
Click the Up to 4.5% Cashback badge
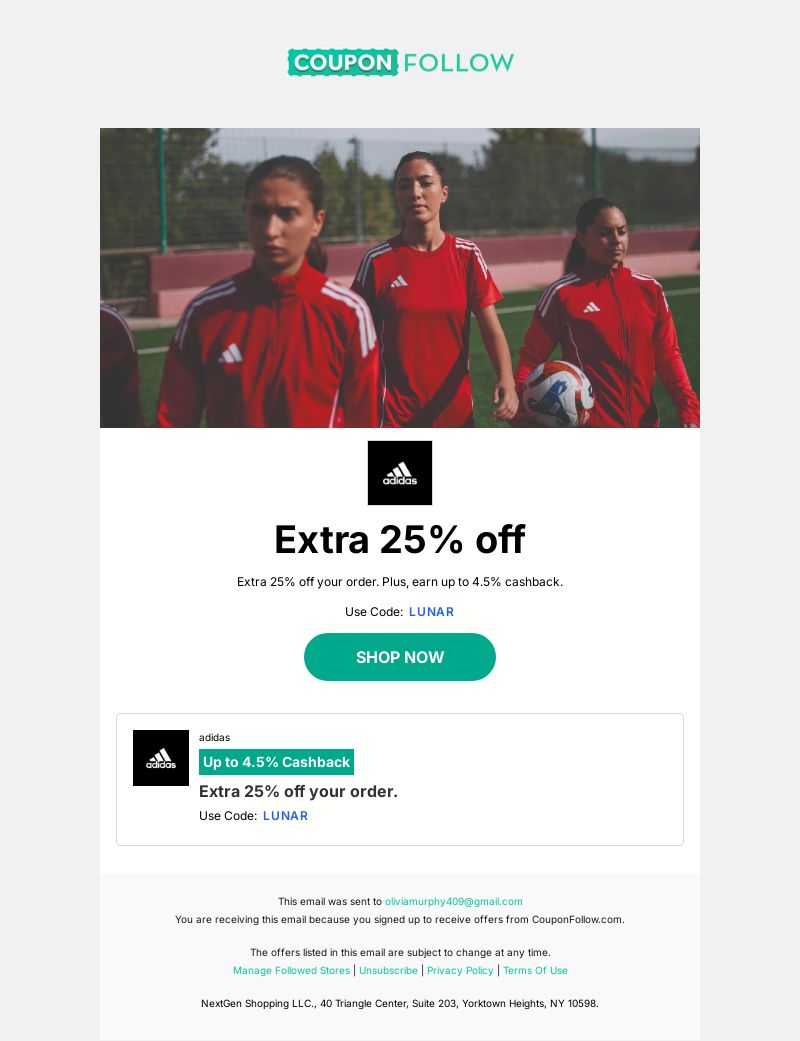point(276,761)
